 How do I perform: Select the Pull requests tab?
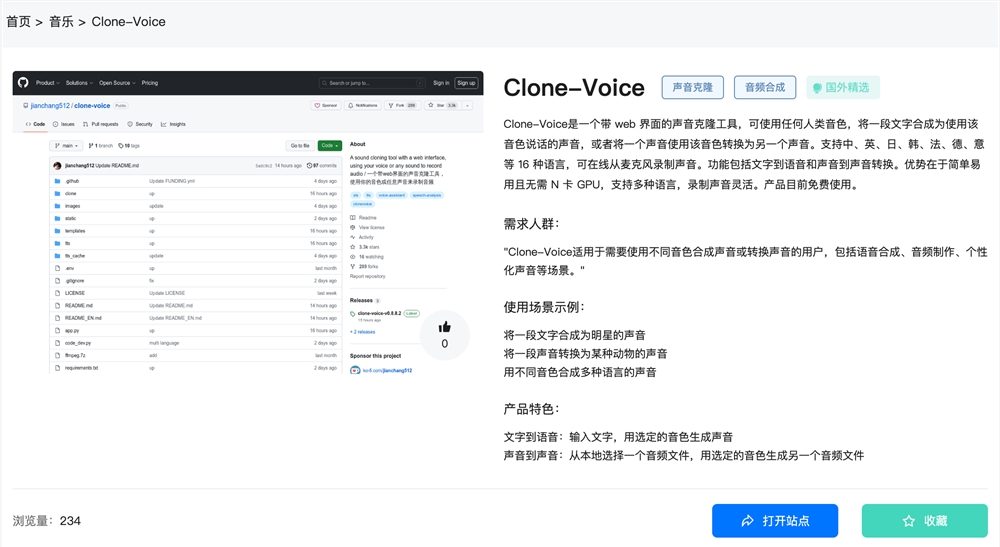(x=101, y=124)
